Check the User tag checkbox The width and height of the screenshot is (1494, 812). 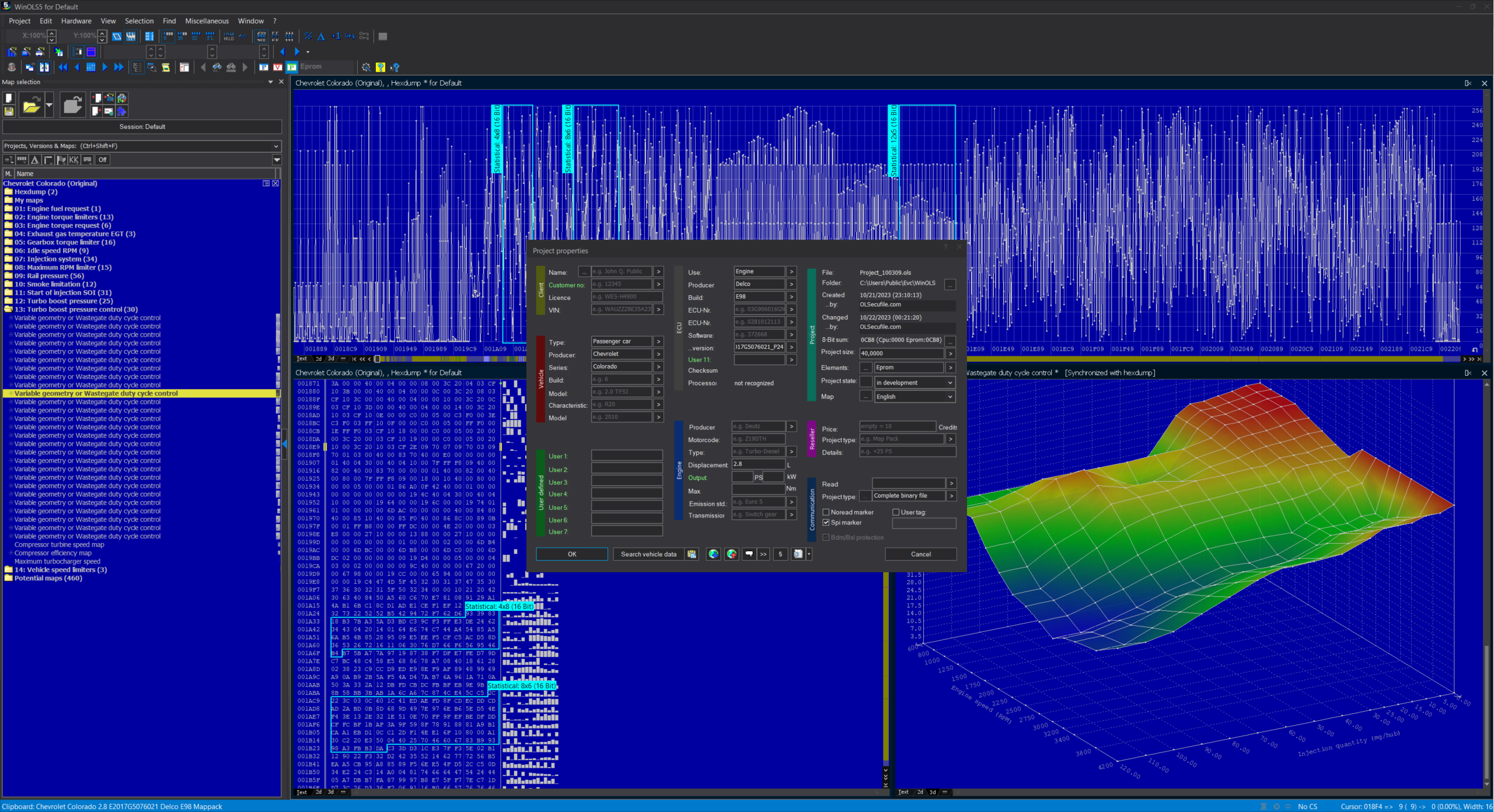point(896,512)
